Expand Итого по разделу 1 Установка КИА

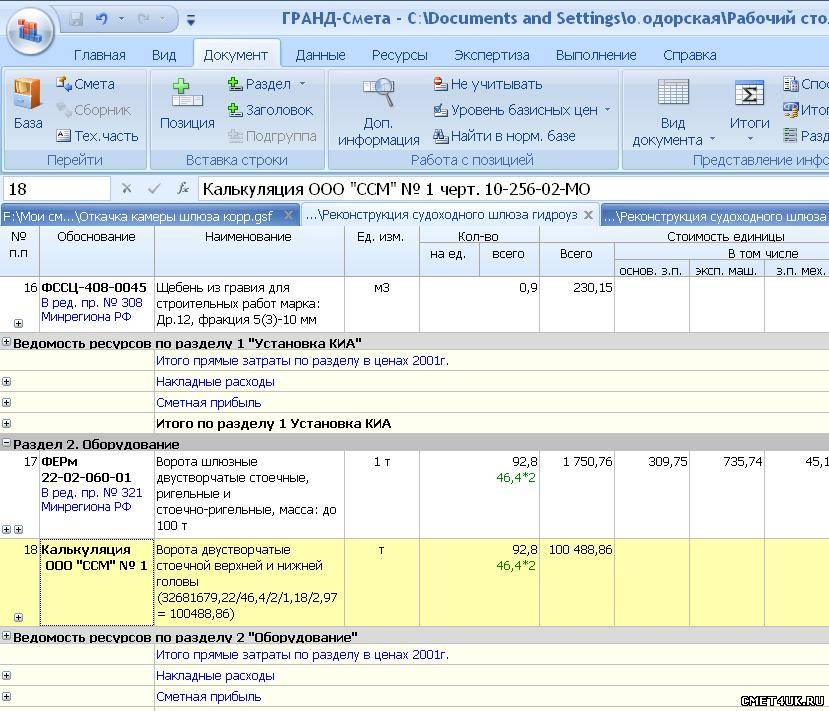tap(6, 423)
